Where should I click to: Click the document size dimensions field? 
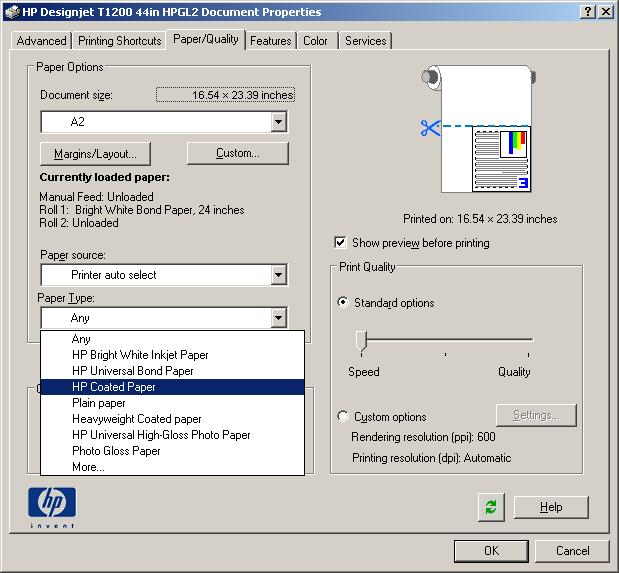coord(225,95)
